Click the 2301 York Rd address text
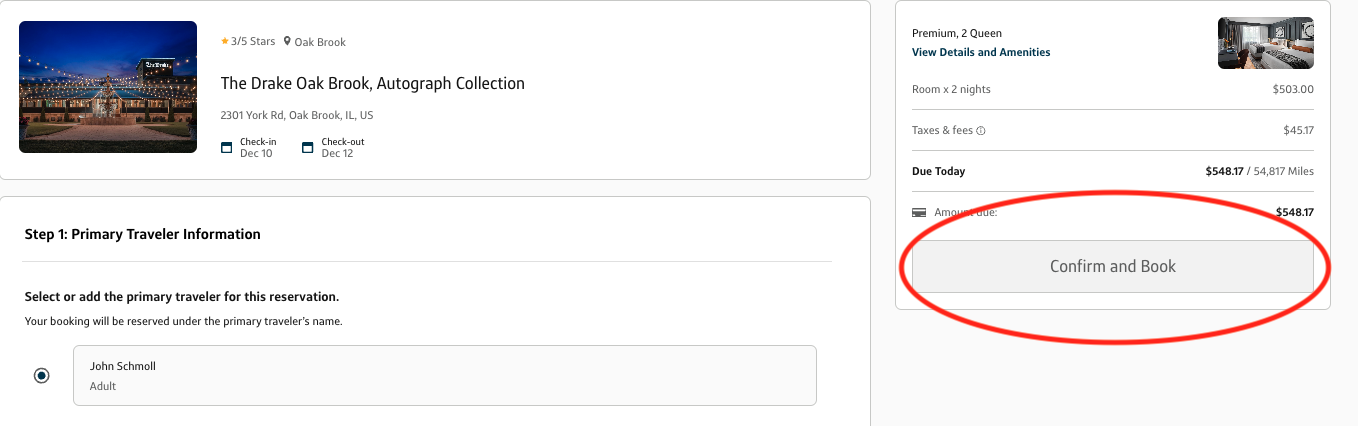The width and height of the screenshot is (1358, 426). pyautogui.click(x=297, y=116)
